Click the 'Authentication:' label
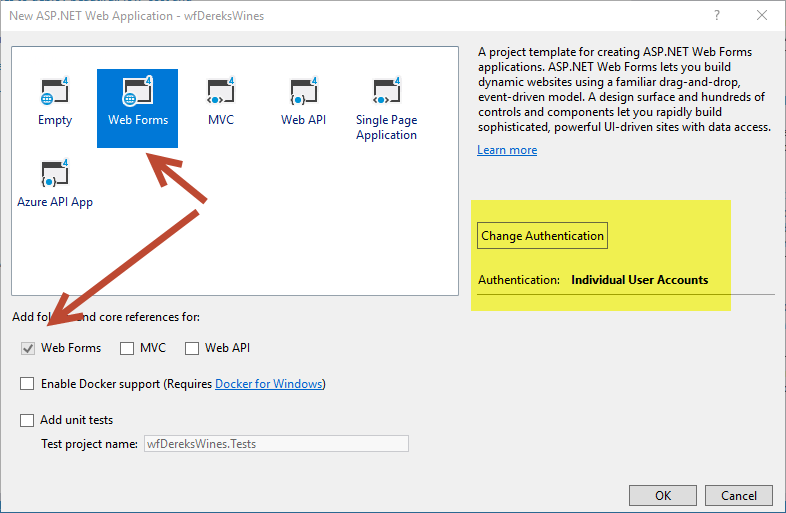Screen dimensions: 786x513 point(519,280)
